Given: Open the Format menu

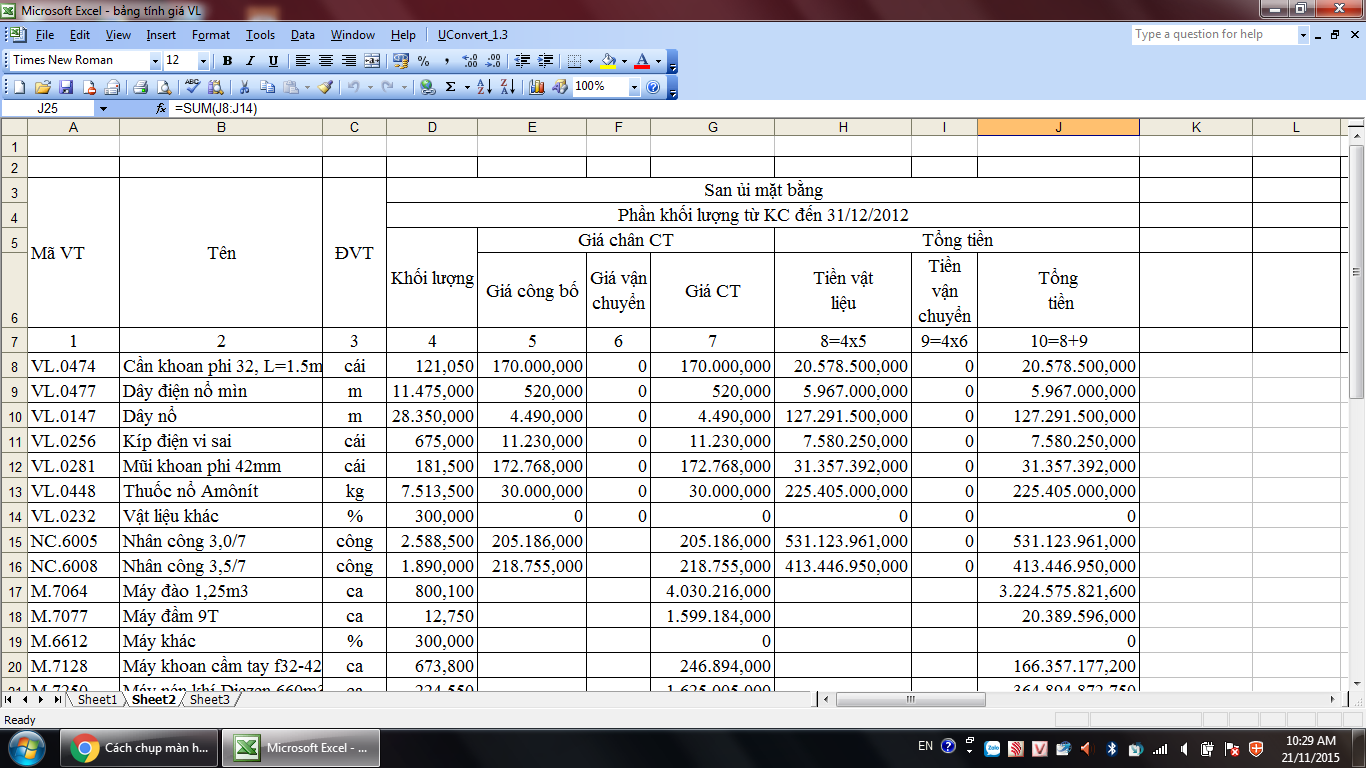Looking at the screenshot, I should pyautogui.click(x=211, y=35).
